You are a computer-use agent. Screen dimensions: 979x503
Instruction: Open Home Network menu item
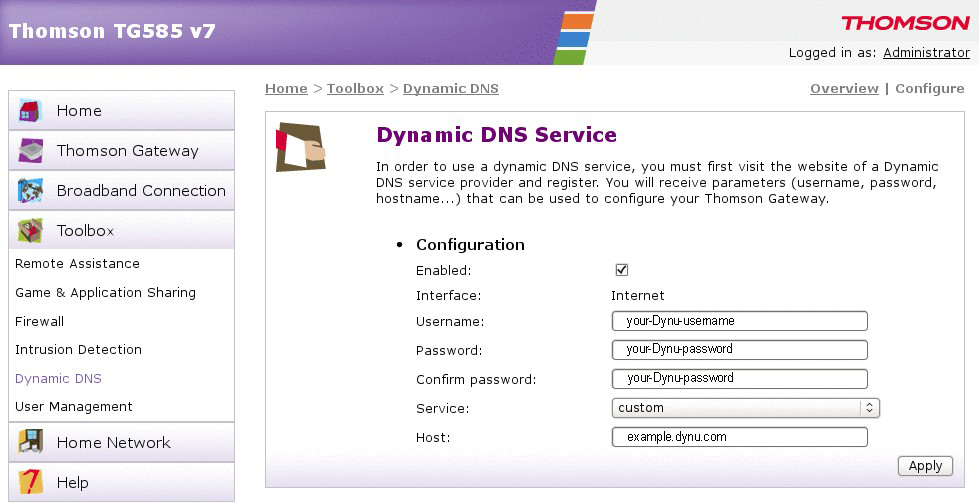[122, 442]
